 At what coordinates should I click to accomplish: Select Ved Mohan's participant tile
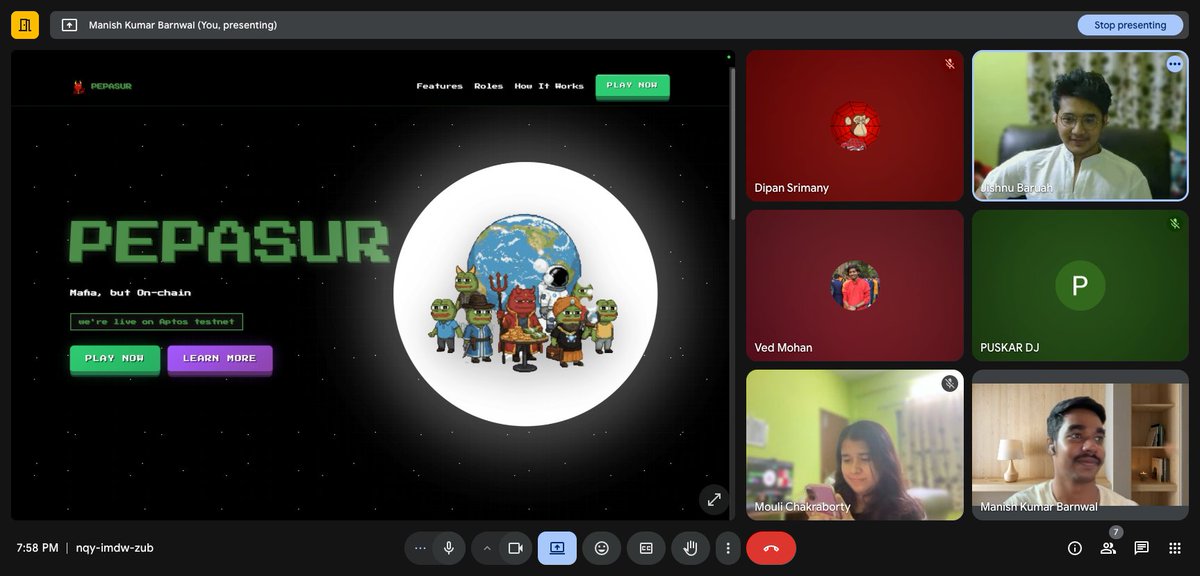point(855,285)
